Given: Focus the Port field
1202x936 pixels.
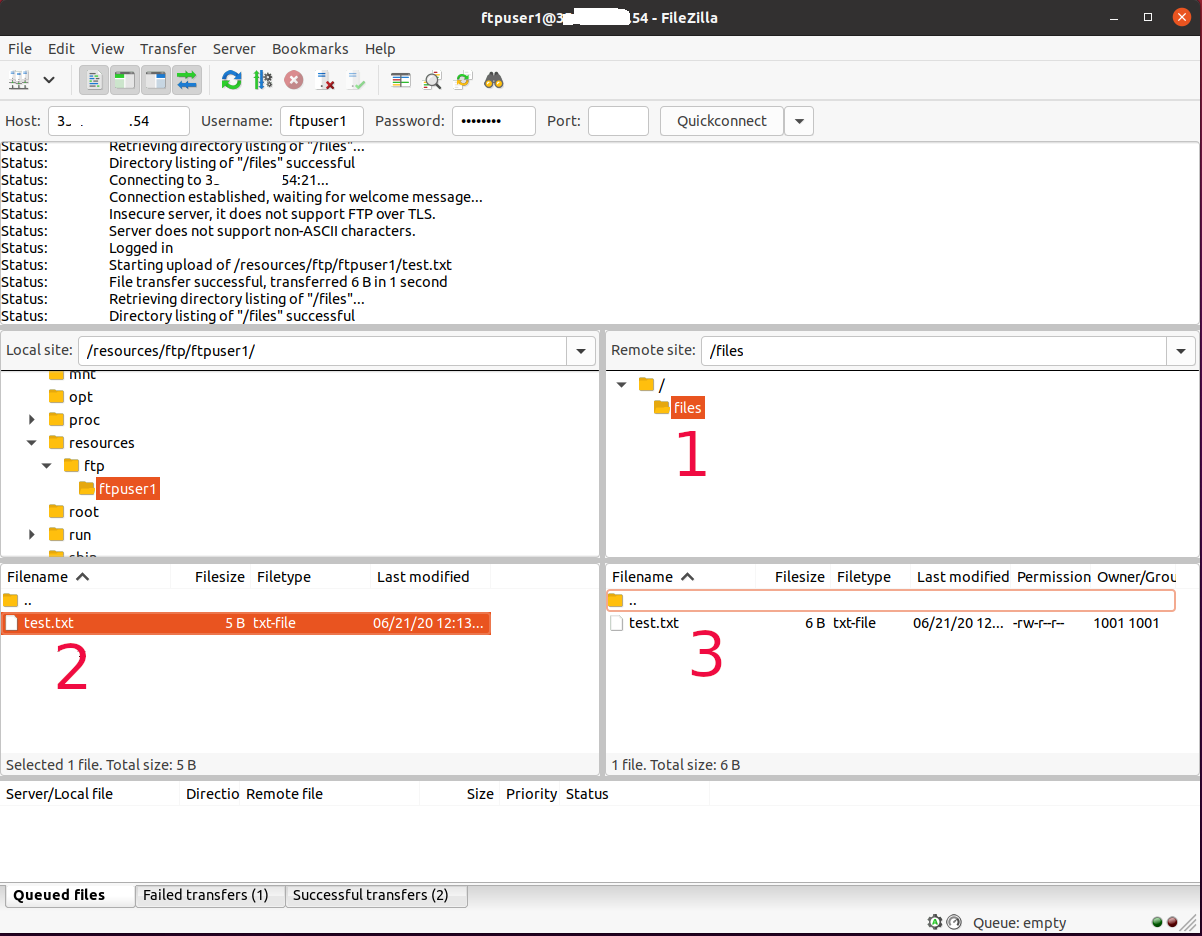Looking at the screenshot, I should coord(618,121).
